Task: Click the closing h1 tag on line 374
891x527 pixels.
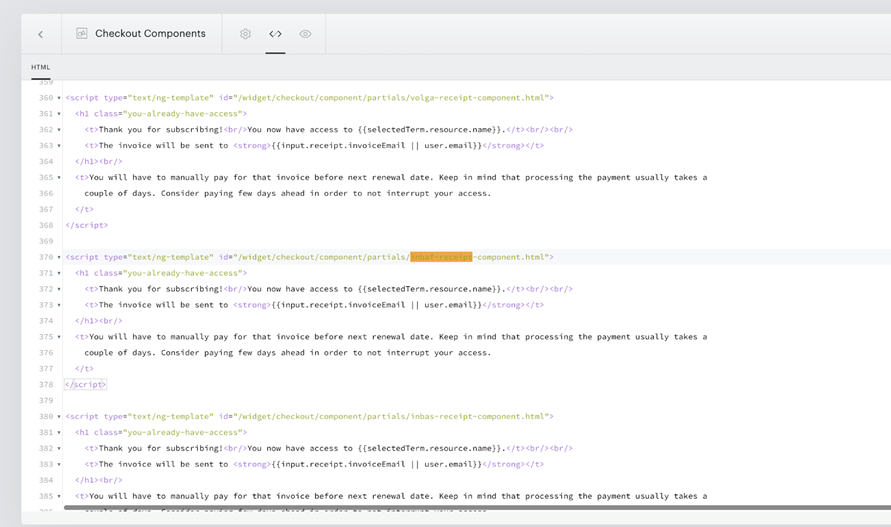Action: [x=86, y=321]
